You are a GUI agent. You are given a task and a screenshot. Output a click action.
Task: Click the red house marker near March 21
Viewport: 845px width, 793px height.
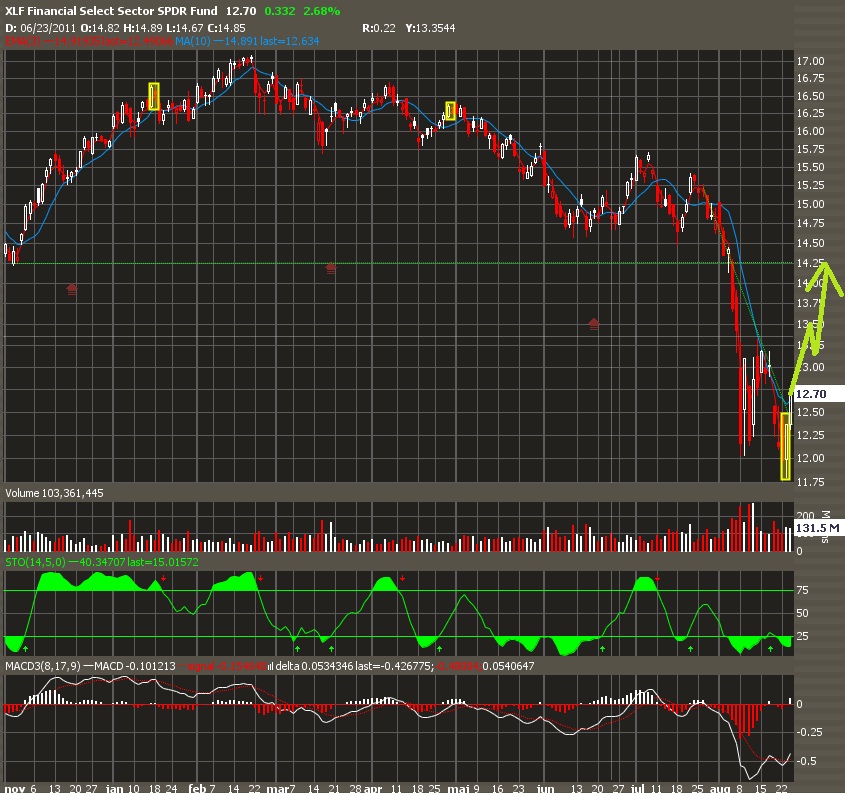click(x=331, y=268)
